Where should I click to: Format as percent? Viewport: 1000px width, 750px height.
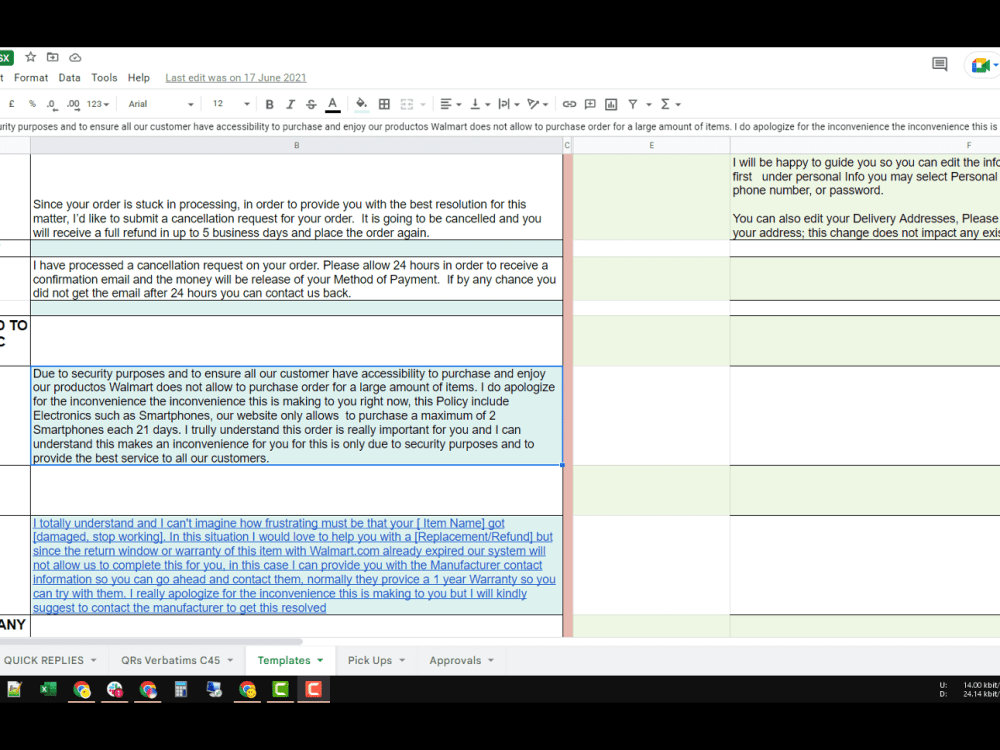click(x=32, y=104)
